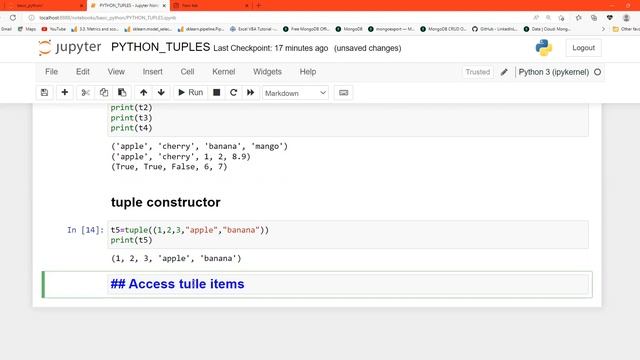The height and width of the screenshot is (360, 640).
Task: Open the Edit menu
Action: [82, 72]
